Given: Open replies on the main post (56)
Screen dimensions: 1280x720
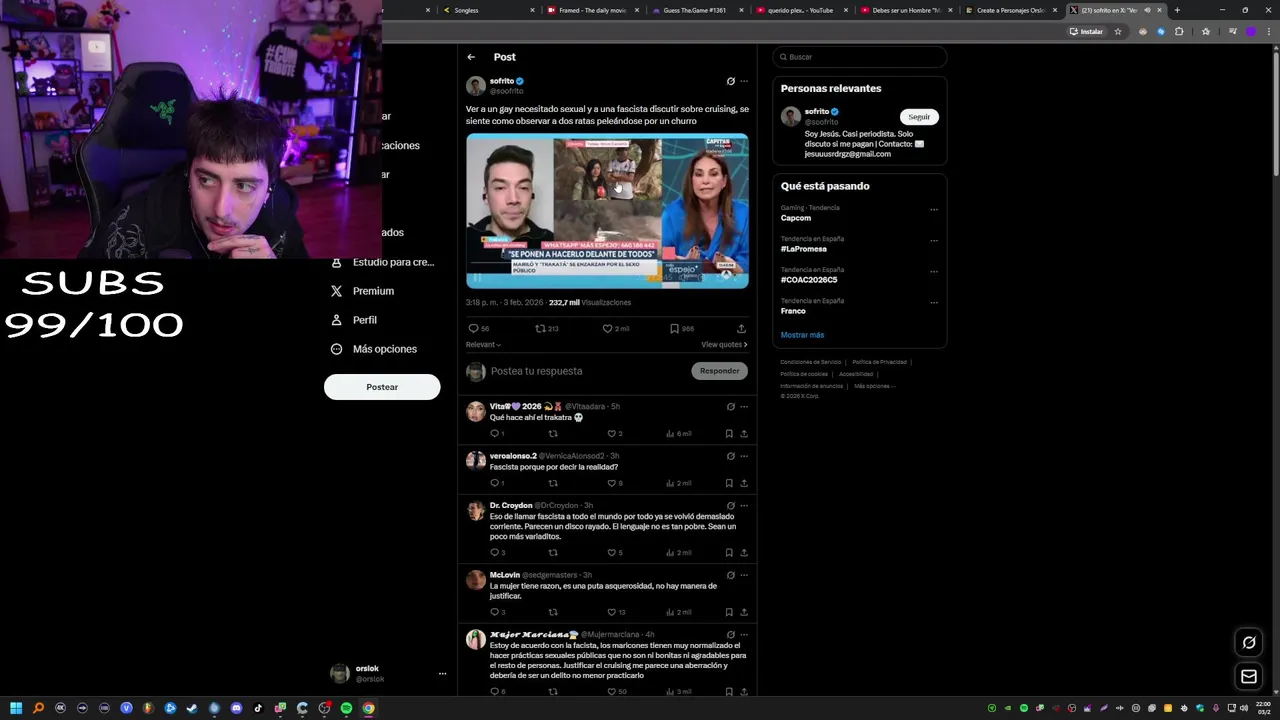Looking at the screenshot, I should click(x=478, y=328).
